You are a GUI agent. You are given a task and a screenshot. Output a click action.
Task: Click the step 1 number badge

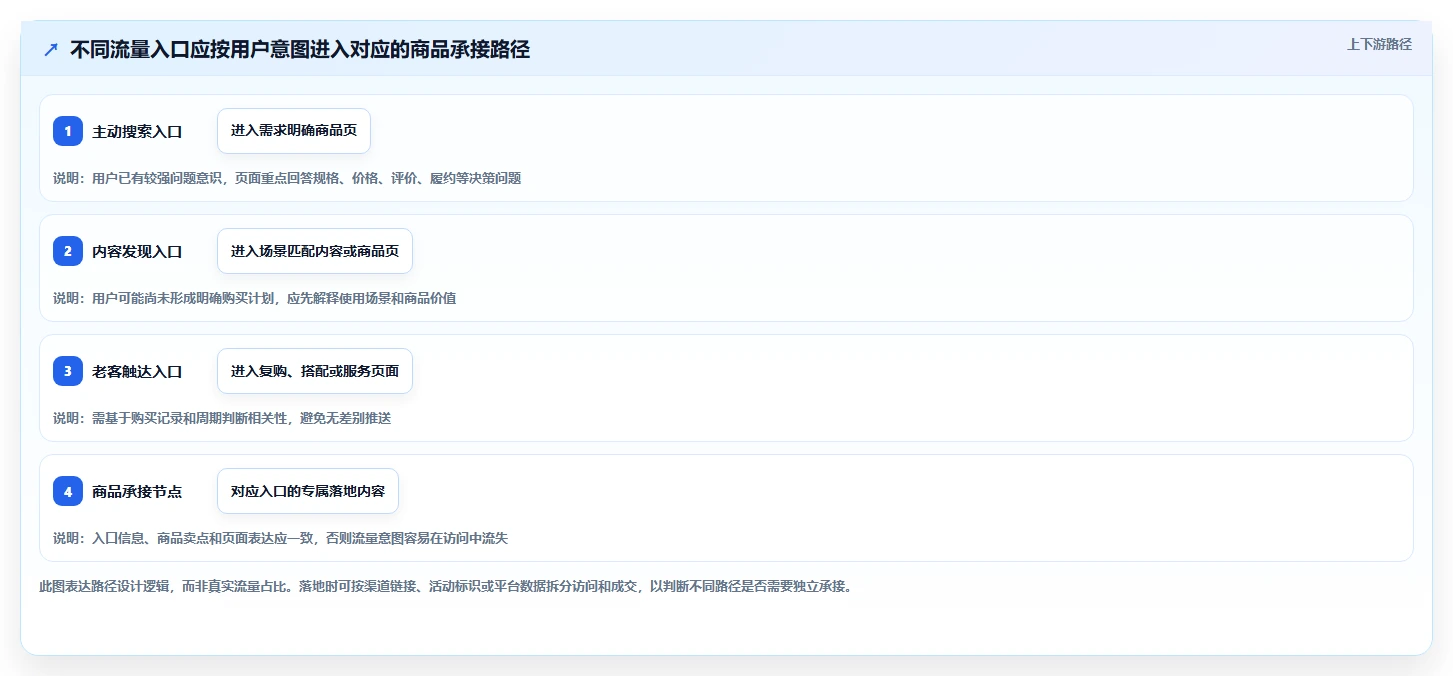coord(68,131)
